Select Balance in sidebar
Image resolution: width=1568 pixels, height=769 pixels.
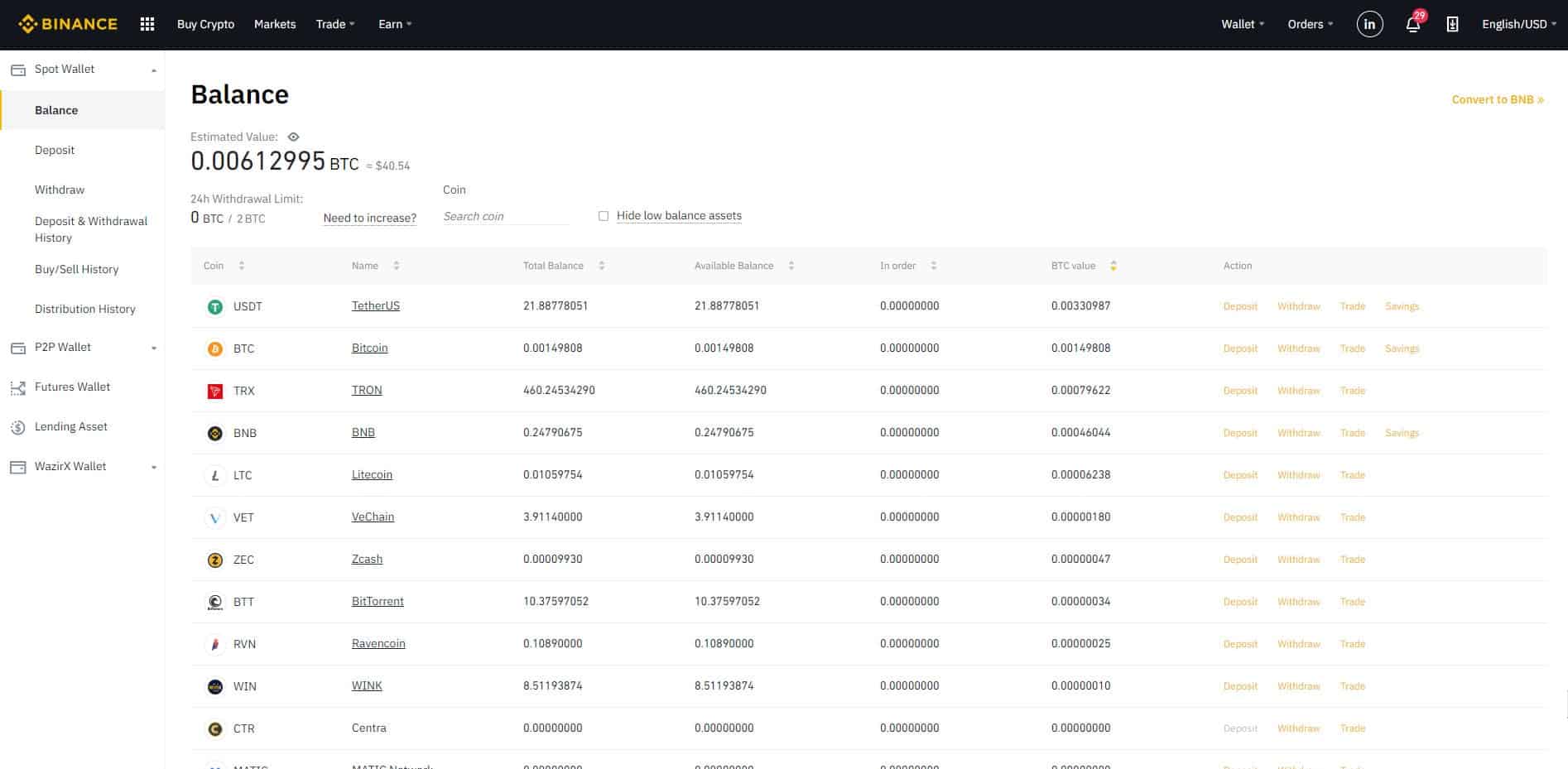(x=83, y=110)
